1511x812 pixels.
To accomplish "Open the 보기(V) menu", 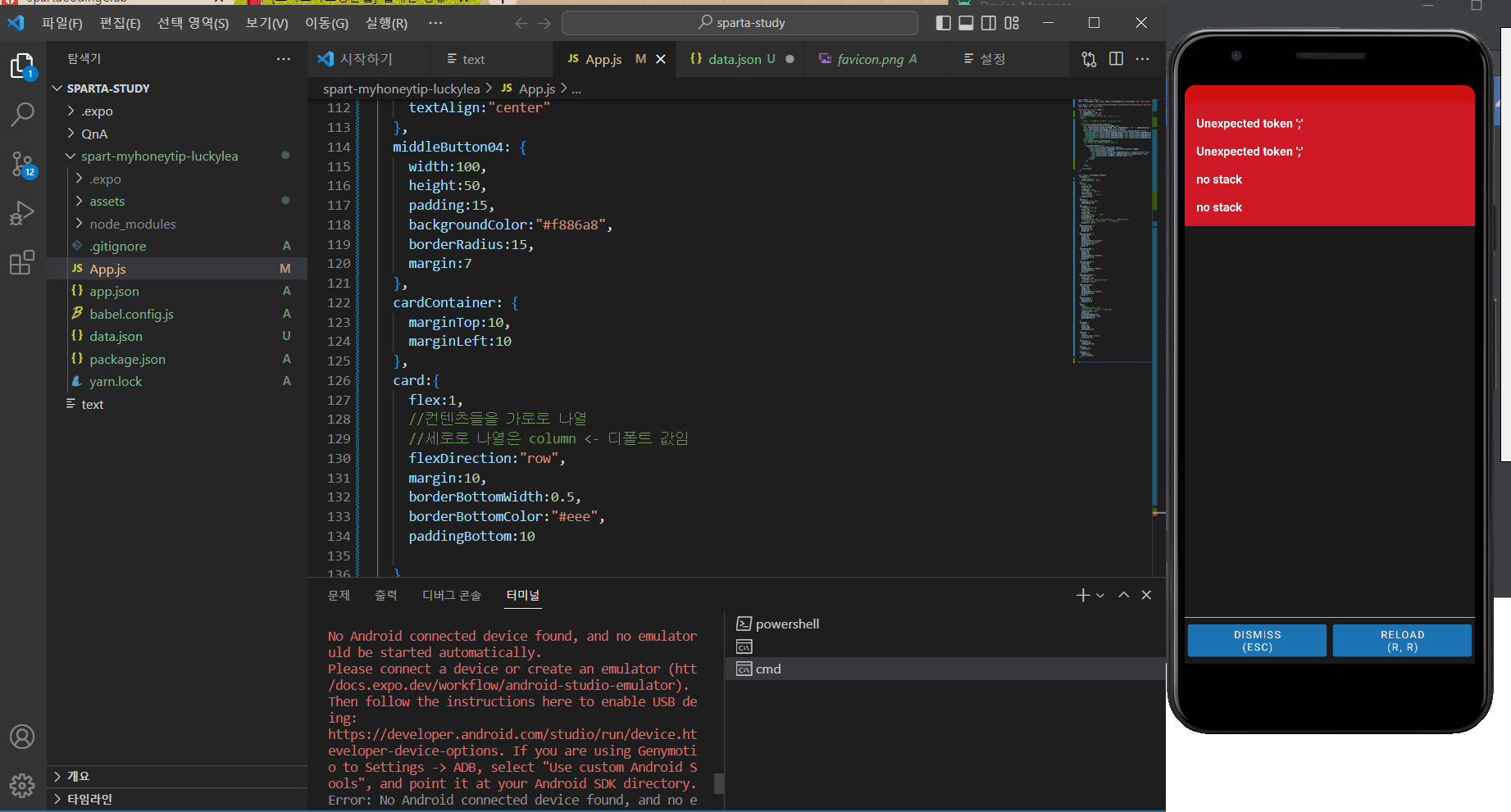I will [x=267, y=23].
